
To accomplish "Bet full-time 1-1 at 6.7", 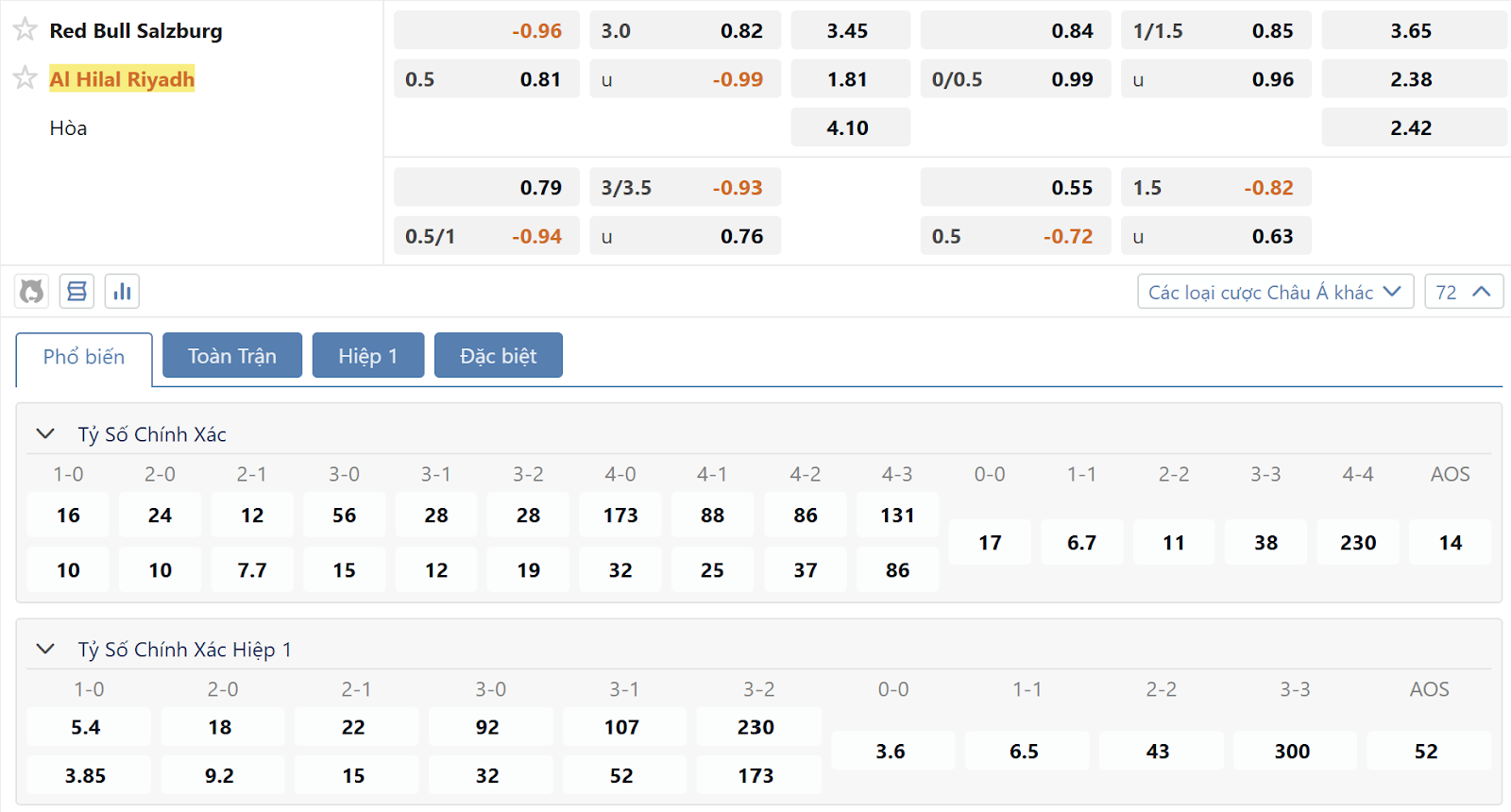I will pos(1082,543).
